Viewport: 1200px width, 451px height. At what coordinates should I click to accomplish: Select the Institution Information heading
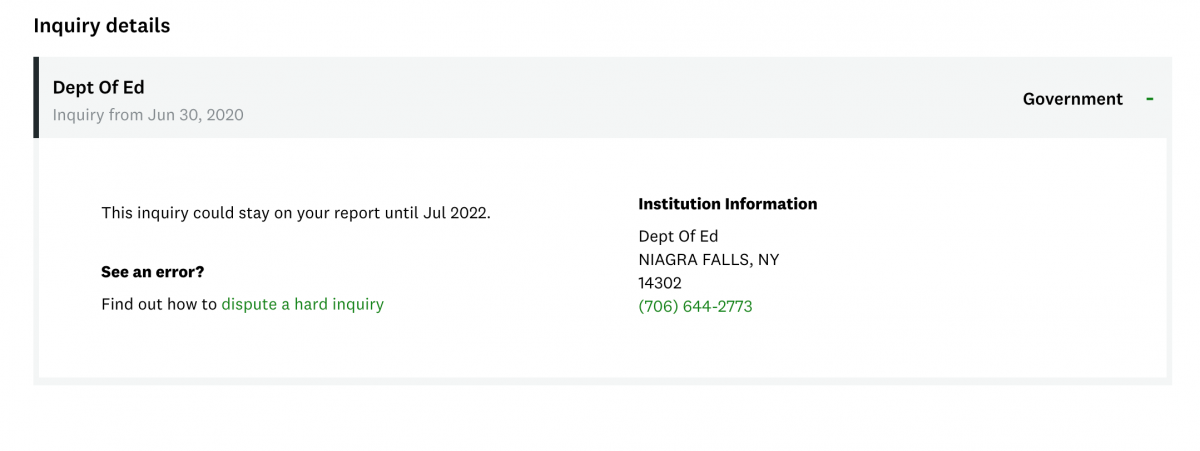pyautogui.click(x=727, y=204)
